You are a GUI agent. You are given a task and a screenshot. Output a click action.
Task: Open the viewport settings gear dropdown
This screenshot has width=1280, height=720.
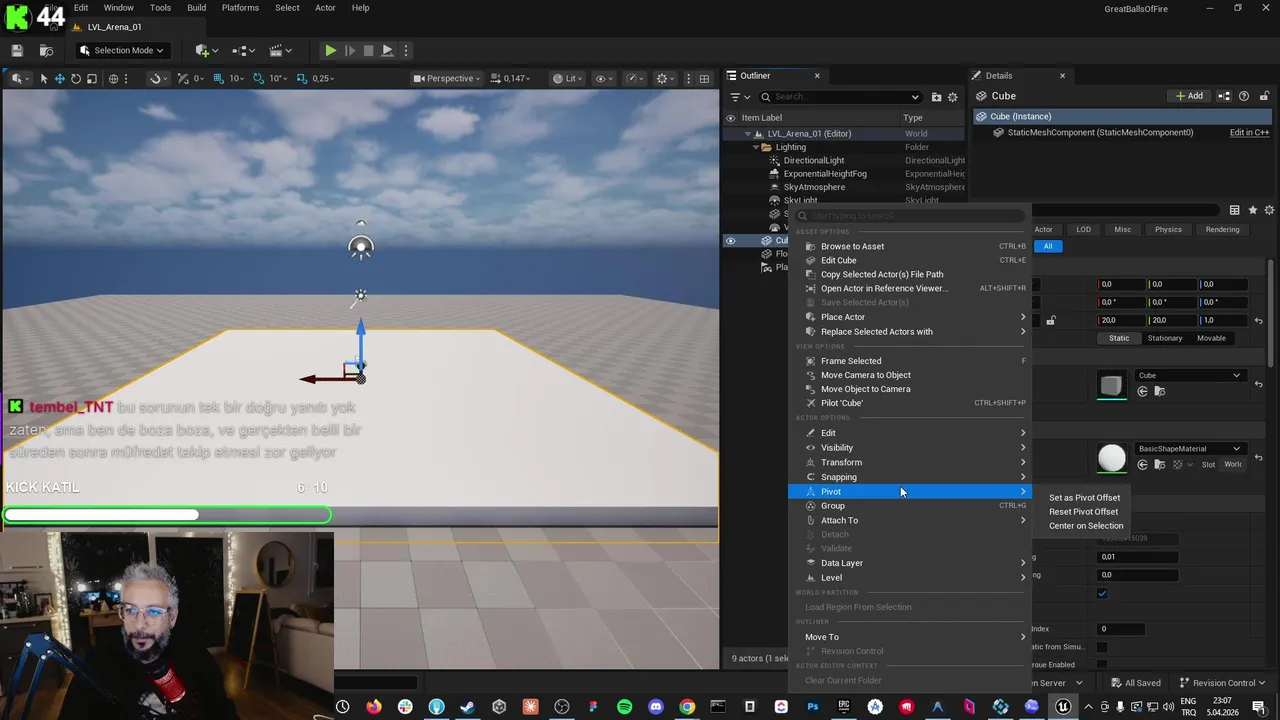pyautogui.click(x=665, y=78)
